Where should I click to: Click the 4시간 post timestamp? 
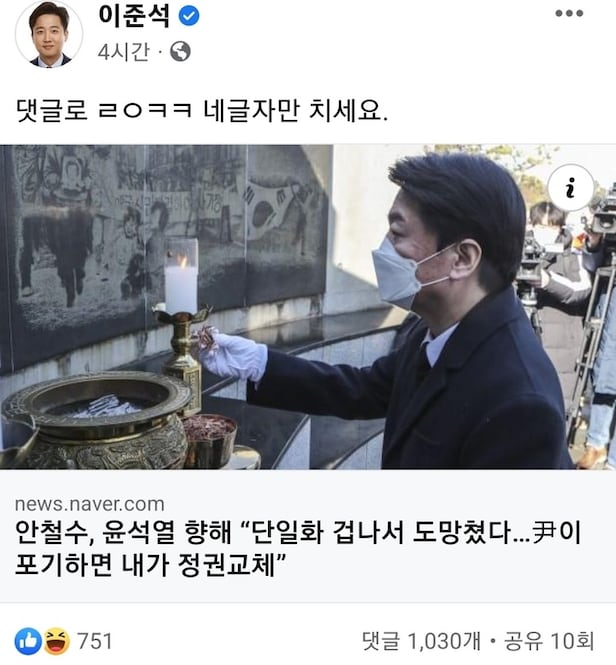123,52
